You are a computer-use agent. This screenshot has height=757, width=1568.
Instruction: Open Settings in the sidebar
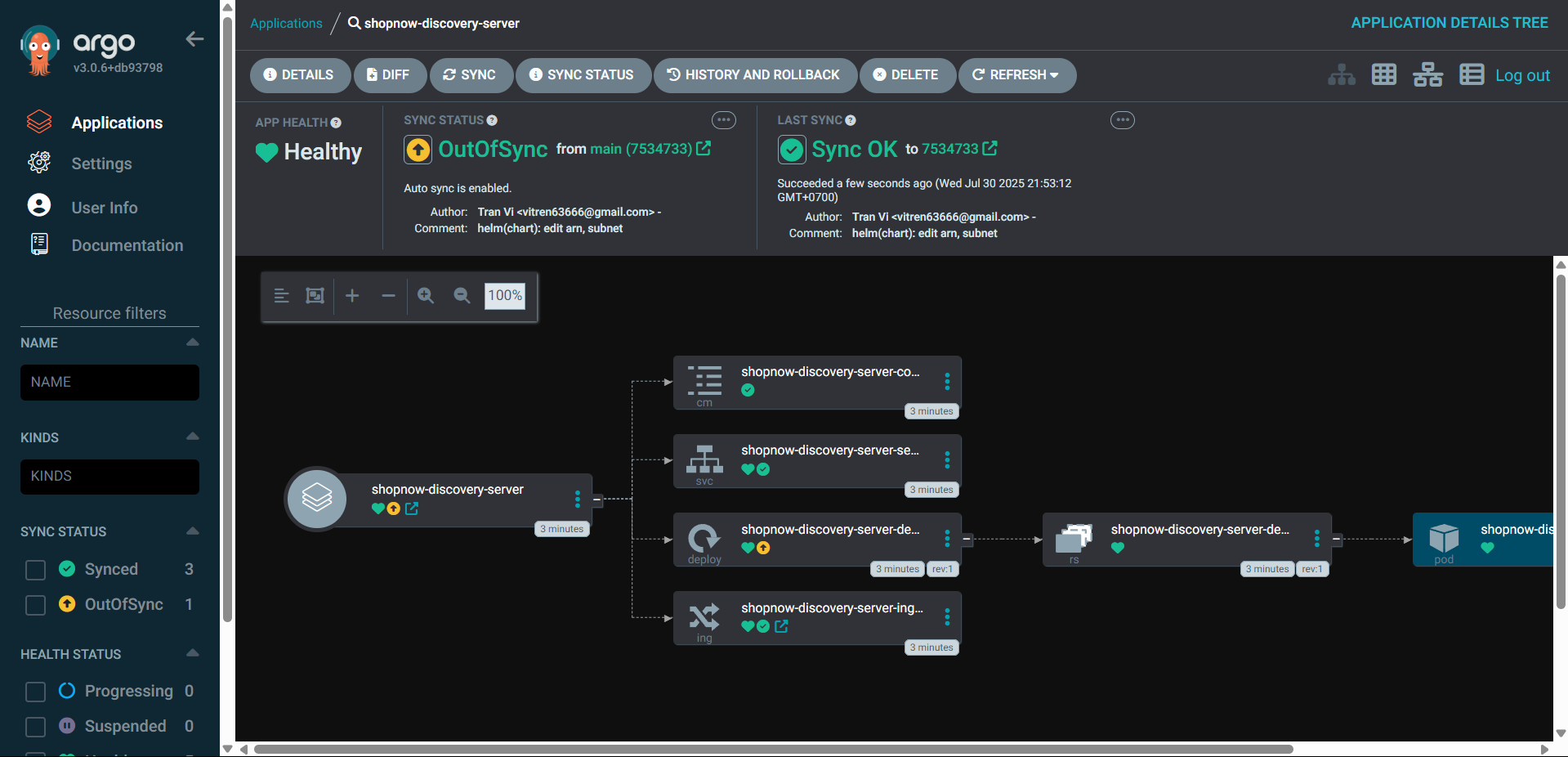coord(101,163)
